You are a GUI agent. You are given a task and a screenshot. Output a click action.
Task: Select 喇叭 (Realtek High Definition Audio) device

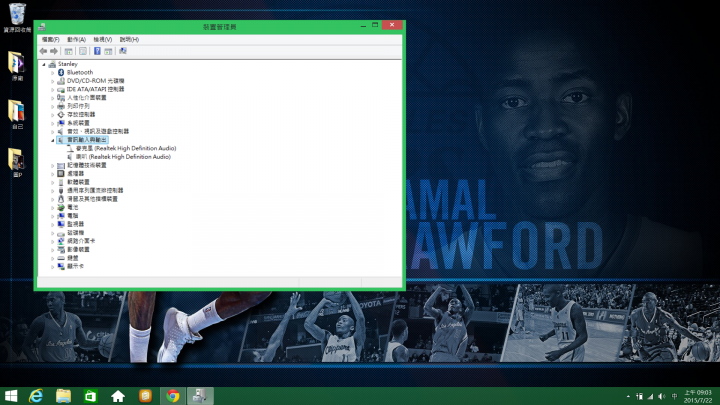pos(123,157)
